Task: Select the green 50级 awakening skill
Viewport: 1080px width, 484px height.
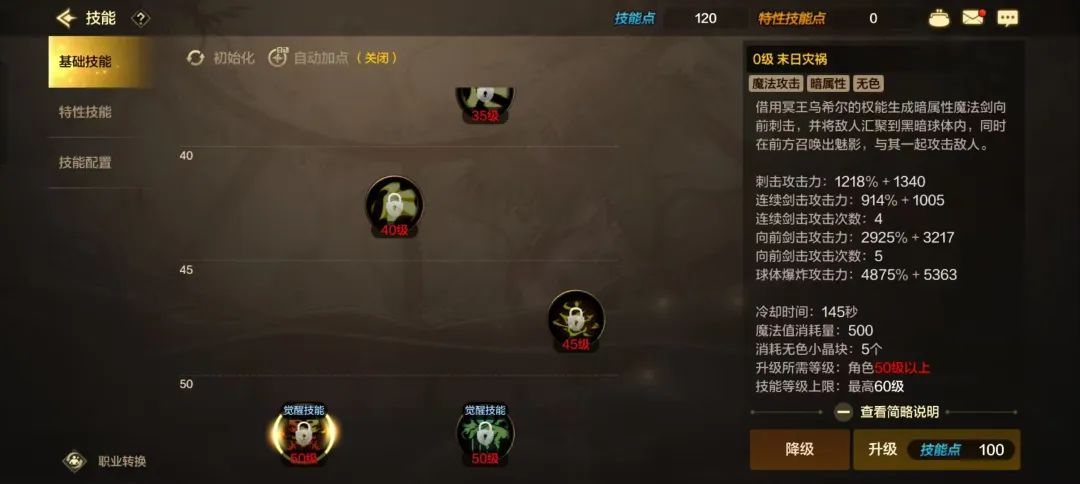Action: [485, 435]
